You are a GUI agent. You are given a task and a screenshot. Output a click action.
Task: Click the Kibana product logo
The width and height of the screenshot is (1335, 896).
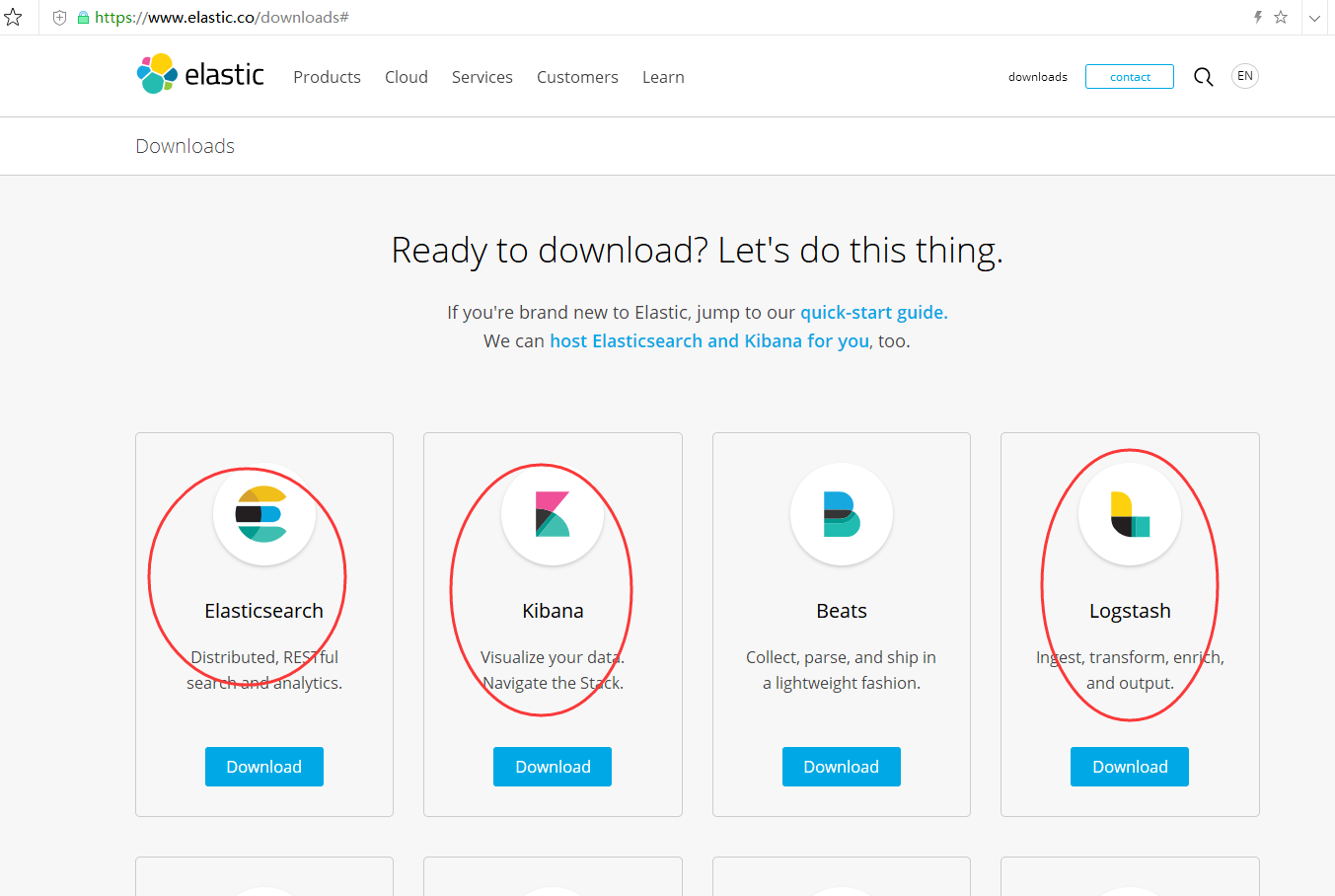[x=553, y=514]
